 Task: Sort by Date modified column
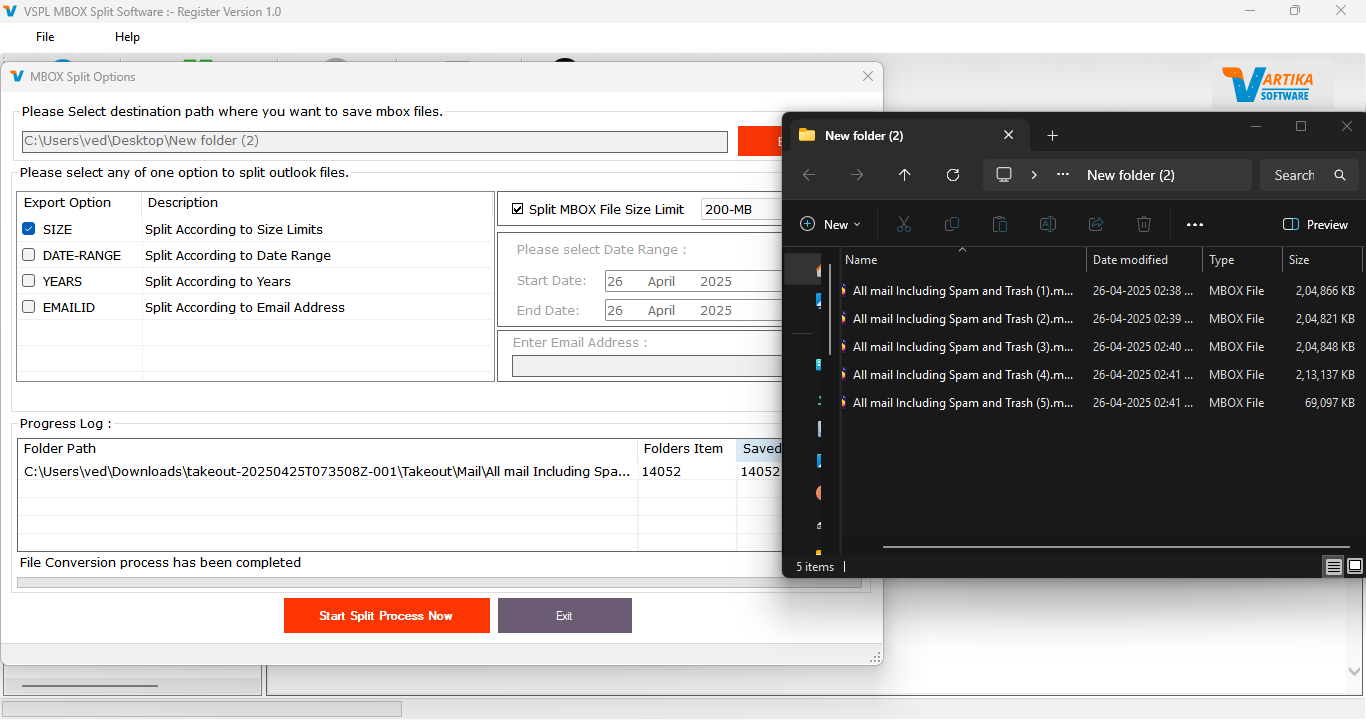click(1144, 260)
